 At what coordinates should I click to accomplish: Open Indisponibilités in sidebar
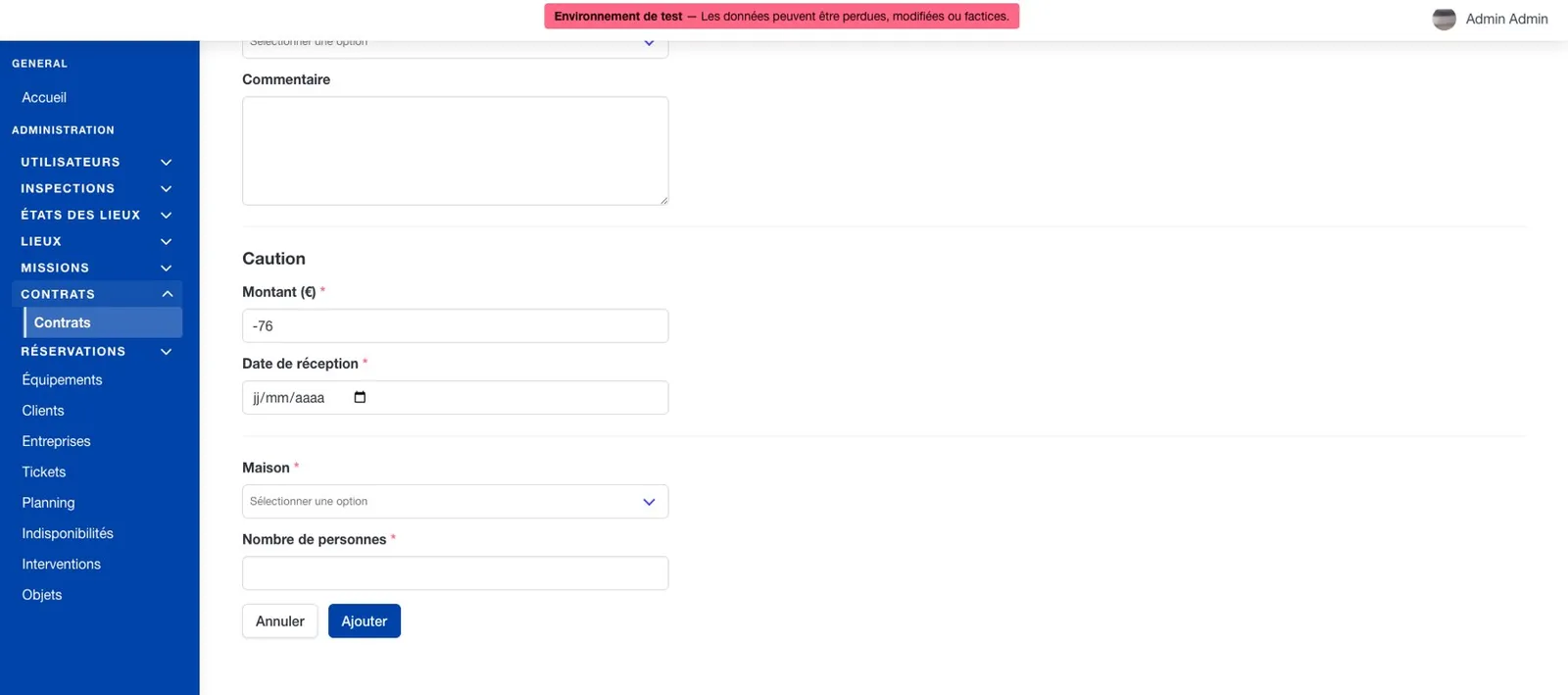point(68,533)
